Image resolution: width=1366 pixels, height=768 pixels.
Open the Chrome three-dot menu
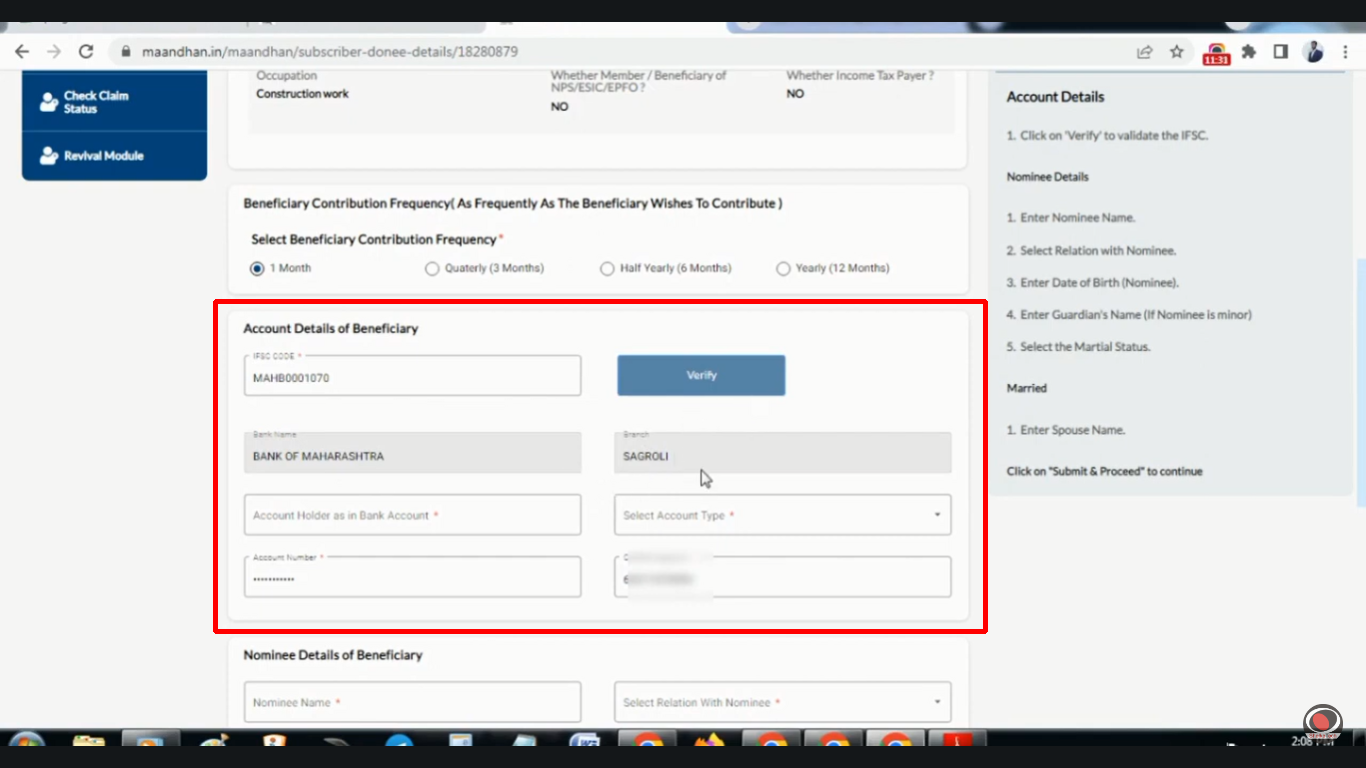point(1346,52)
